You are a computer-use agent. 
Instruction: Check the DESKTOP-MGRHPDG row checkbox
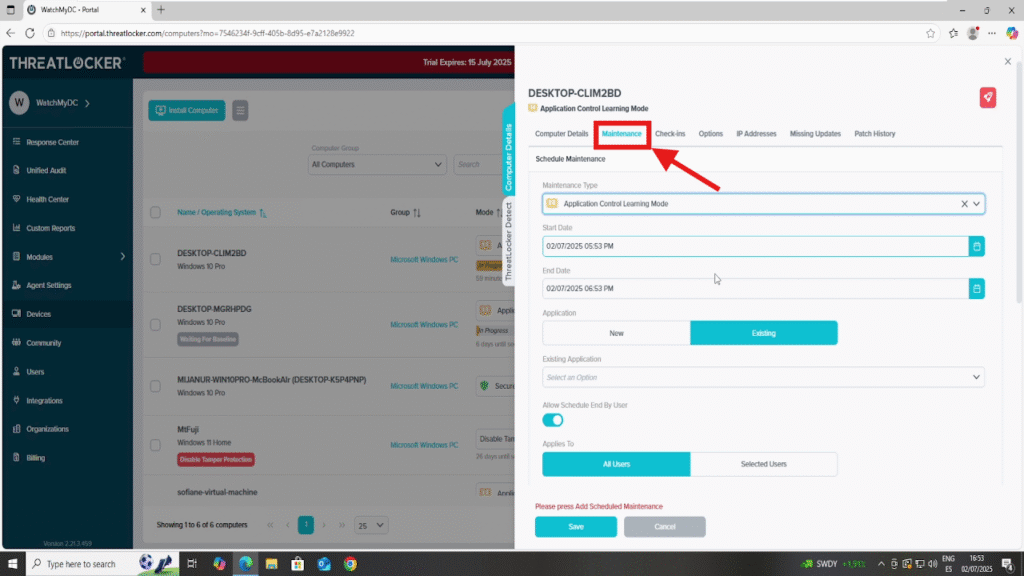[155, 325]
